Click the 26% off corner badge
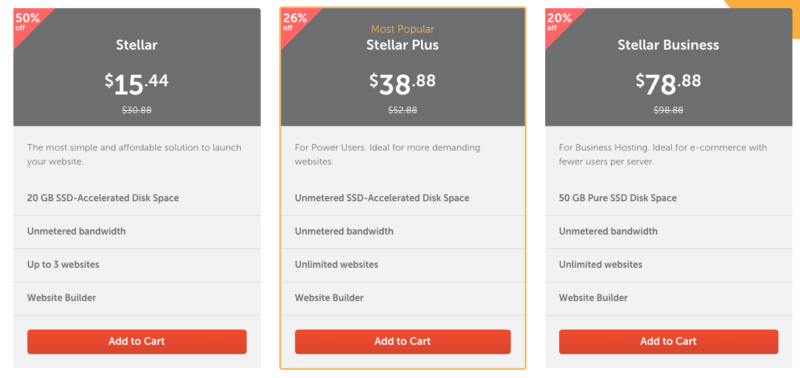This screenshot has width=800, height=378. pyautogui.click(x=295, y=21)
